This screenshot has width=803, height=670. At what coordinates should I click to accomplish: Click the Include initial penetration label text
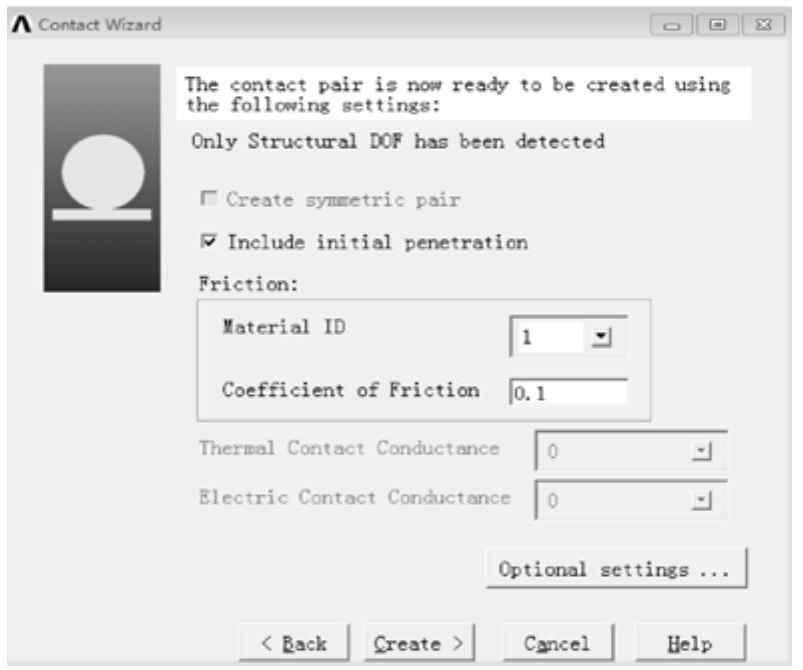point(377,242)
